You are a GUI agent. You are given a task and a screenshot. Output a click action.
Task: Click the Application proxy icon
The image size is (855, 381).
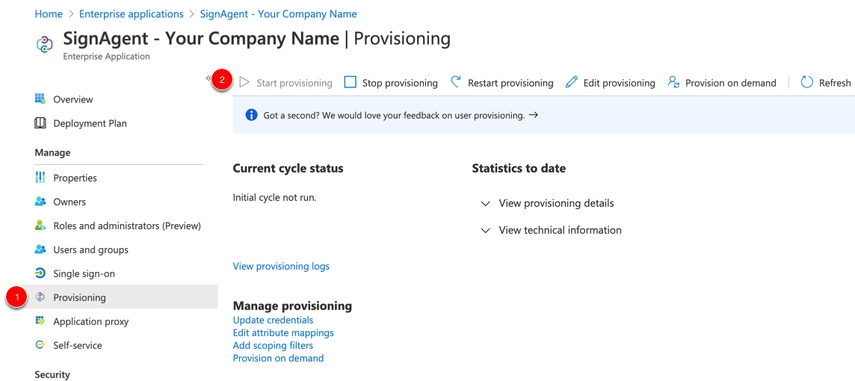coord(40,322)
